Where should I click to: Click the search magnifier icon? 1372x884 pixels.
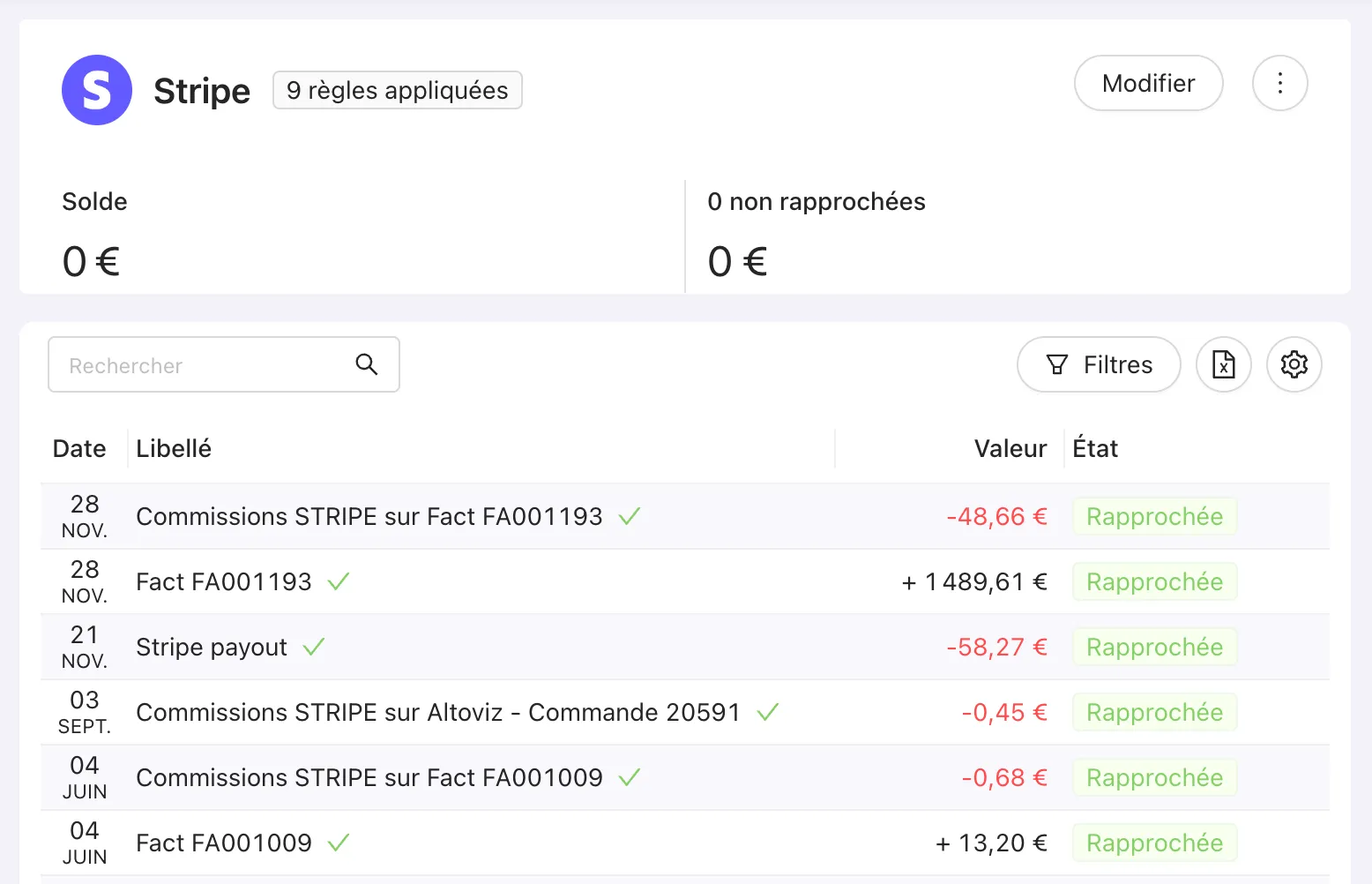[367, 364]
